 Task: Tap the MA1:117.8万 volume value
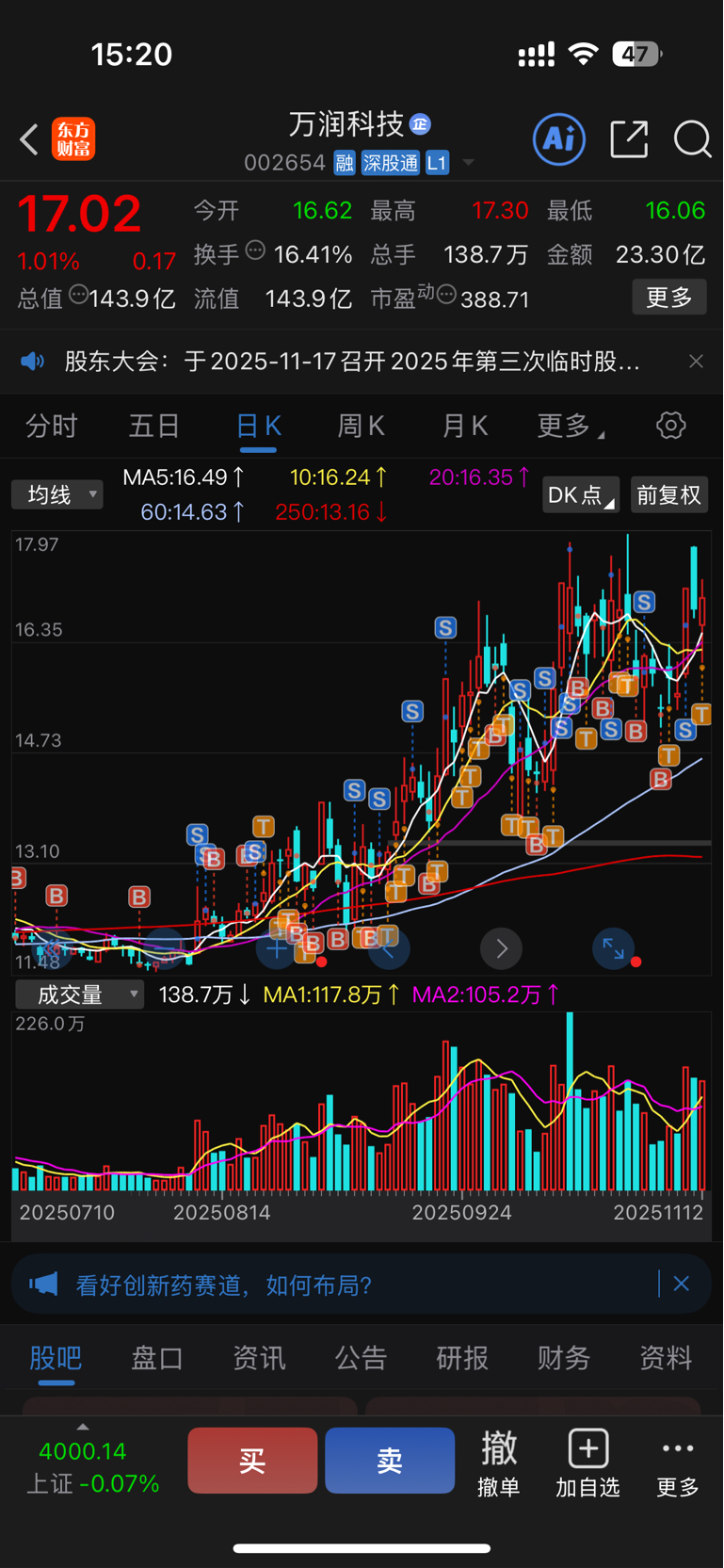point(331,994)
